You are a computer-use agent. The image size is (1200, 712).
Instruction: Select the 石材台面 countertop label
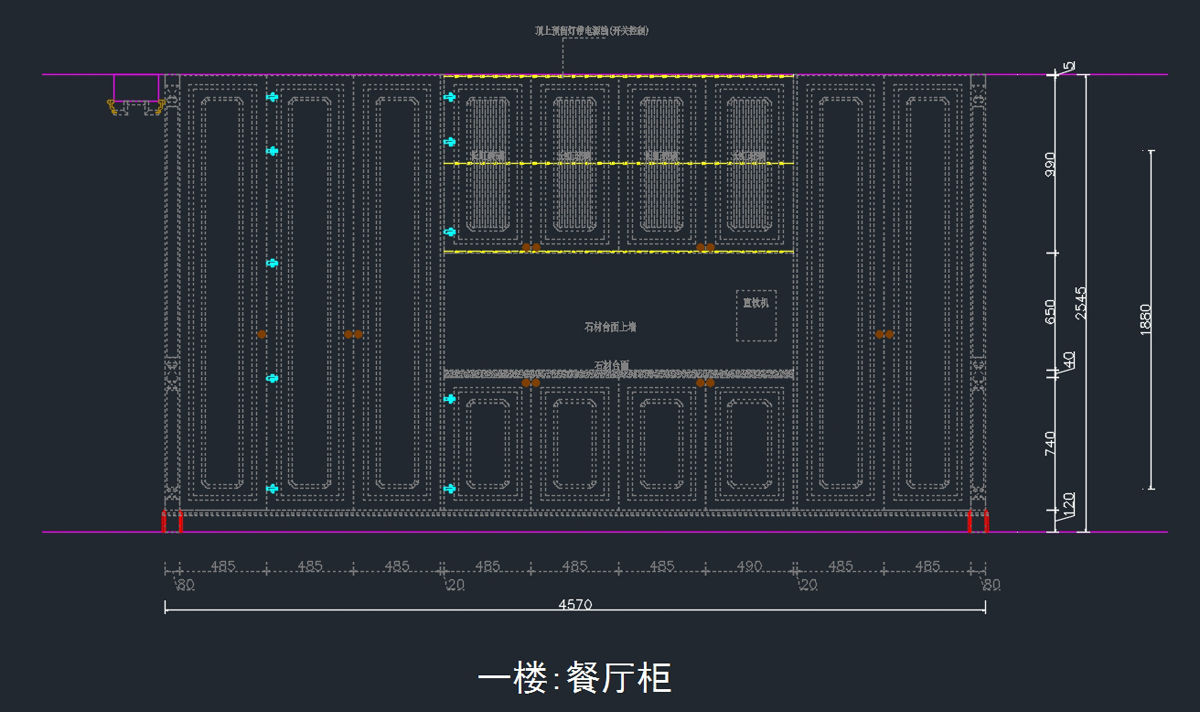tap(611, 365)
